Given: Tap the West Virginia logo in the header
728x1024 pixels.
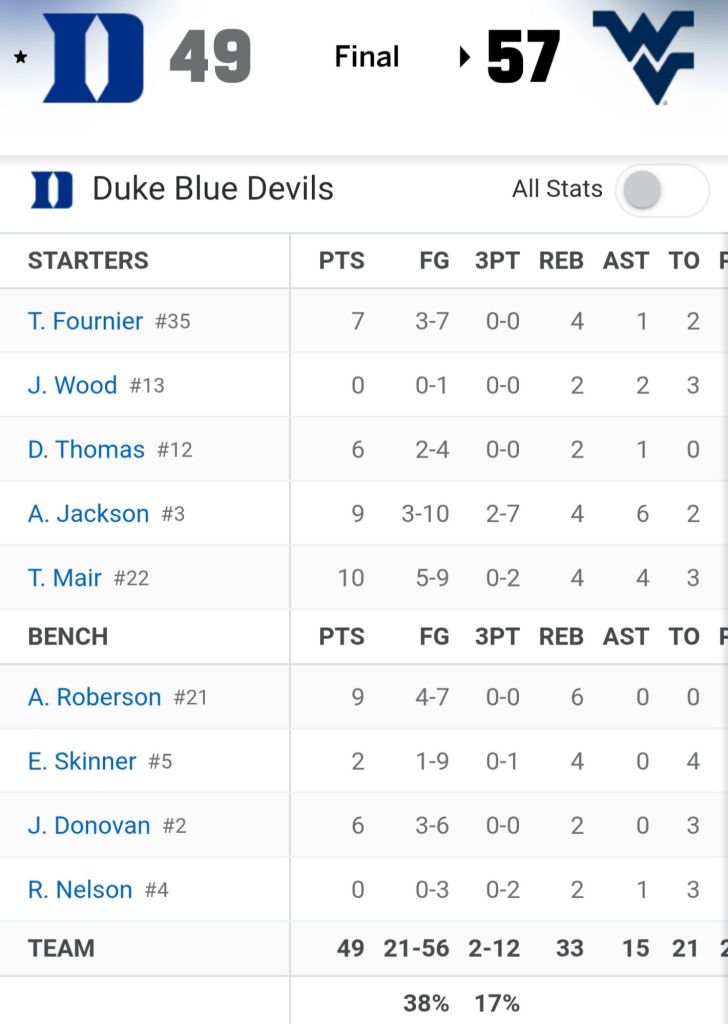Looking at the screenshot, I should click(643, 56).
